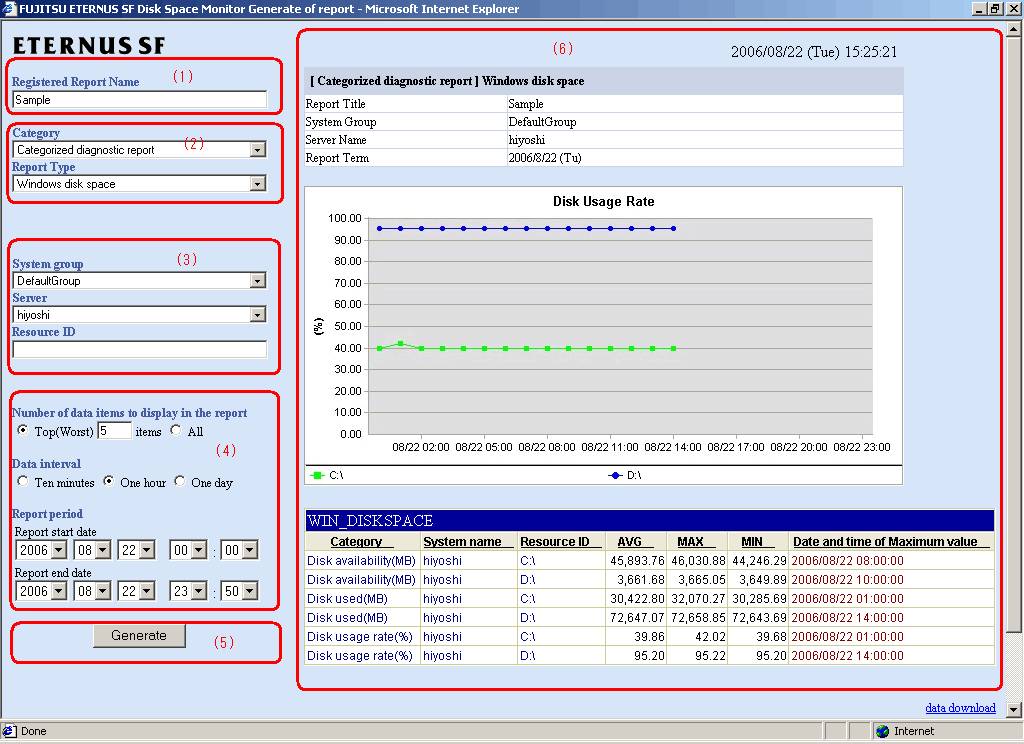Click the green peak data point on C:\ line
The height and width of the screenshot is (744, 1024).
(400, 344)
